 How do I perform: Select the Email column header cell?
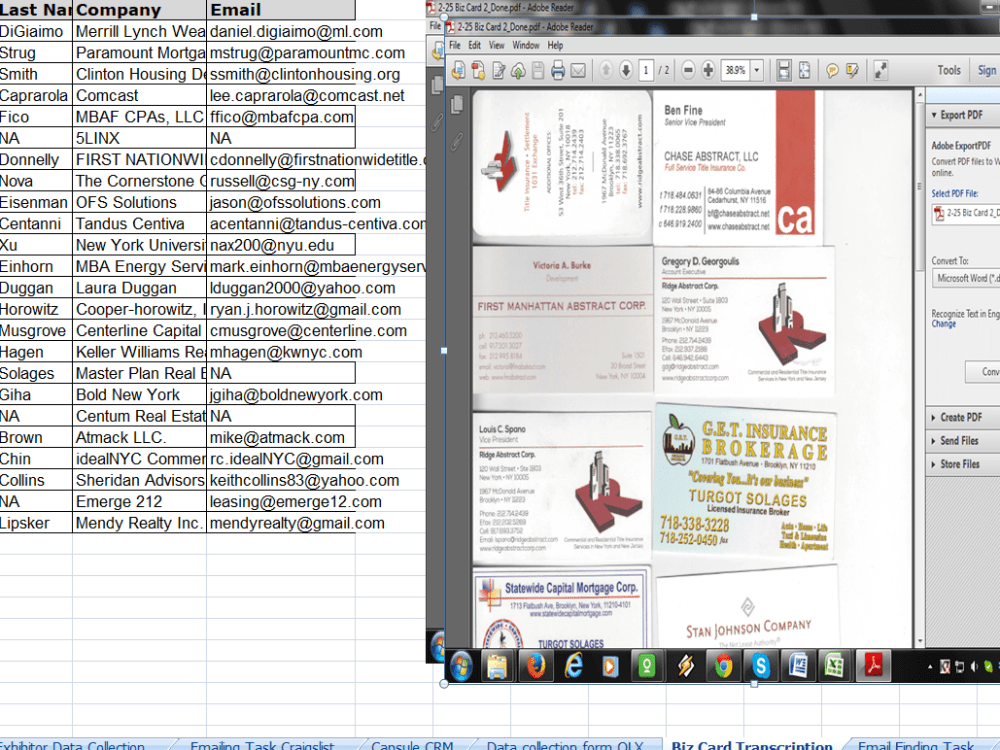click(x=281, y=10)
